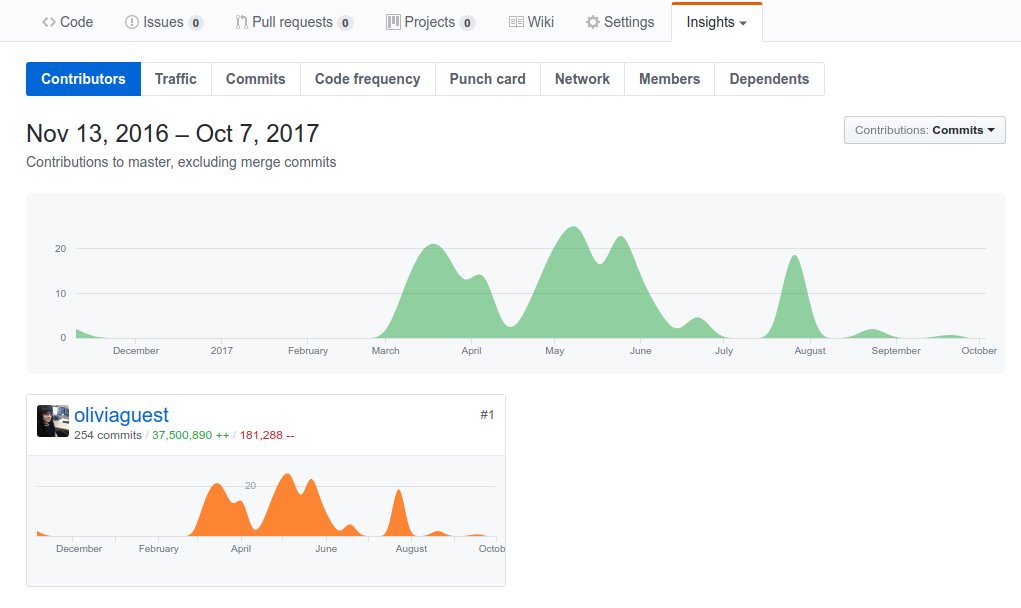Open the Wiki tab
The image size is (1021, 608).
[531, 22]
